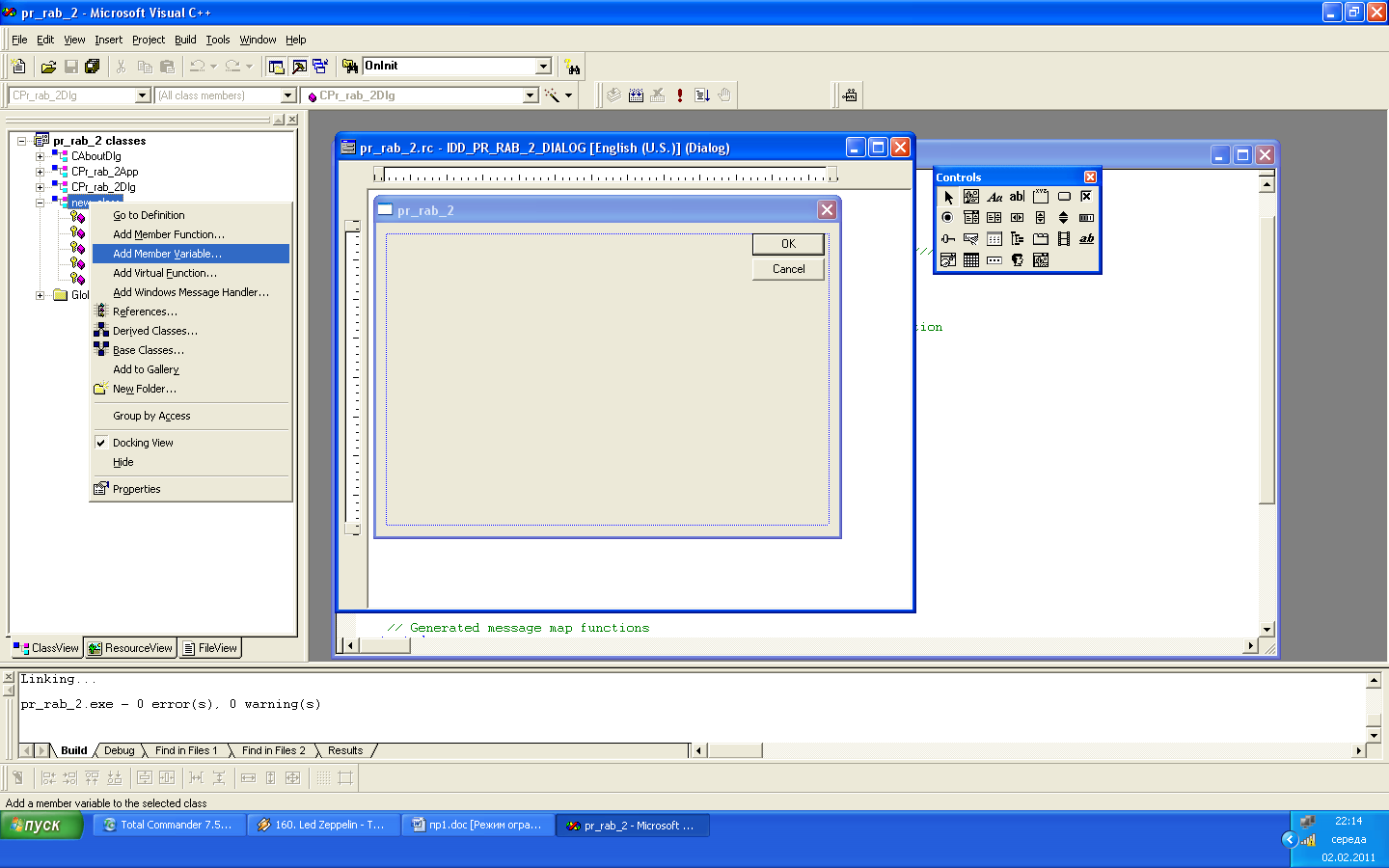Click the New Text File toolbar icon
The width and height of the screenshot is (1389, 868).
[18, 67]
